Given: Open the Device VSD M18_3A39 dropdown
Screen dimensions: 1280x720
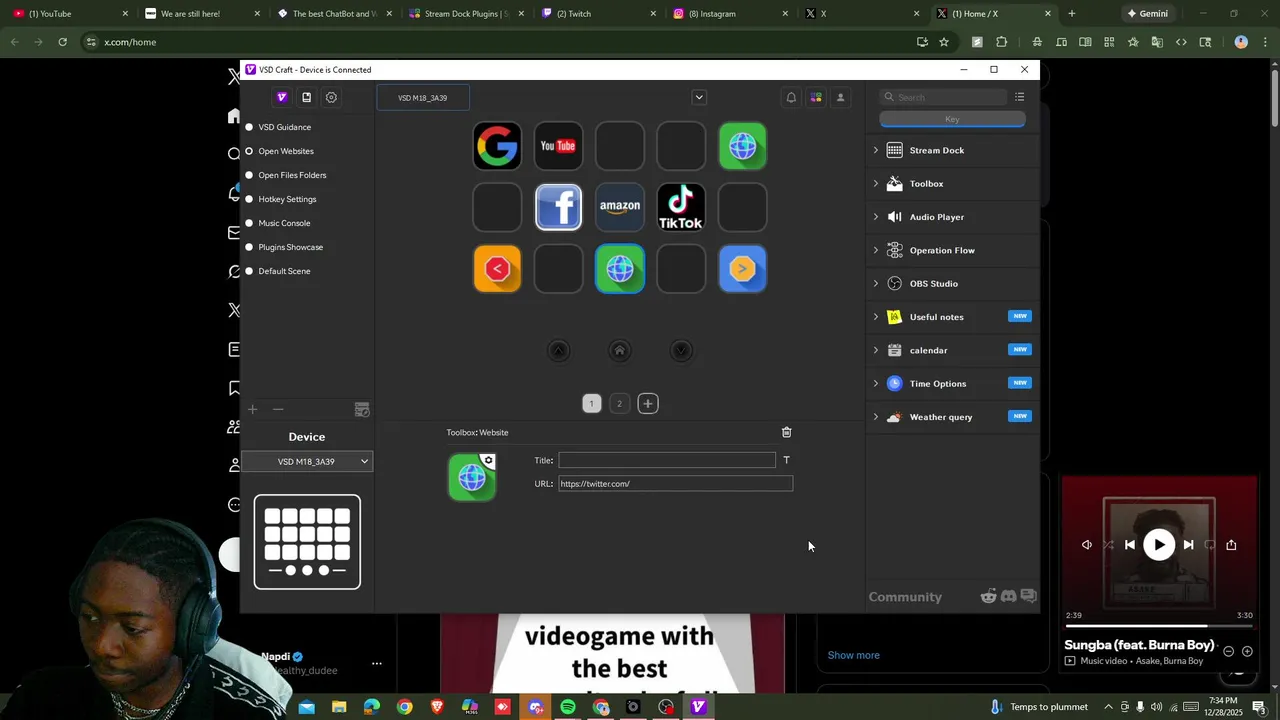Looking at the screenshot, I should (307, 461).
